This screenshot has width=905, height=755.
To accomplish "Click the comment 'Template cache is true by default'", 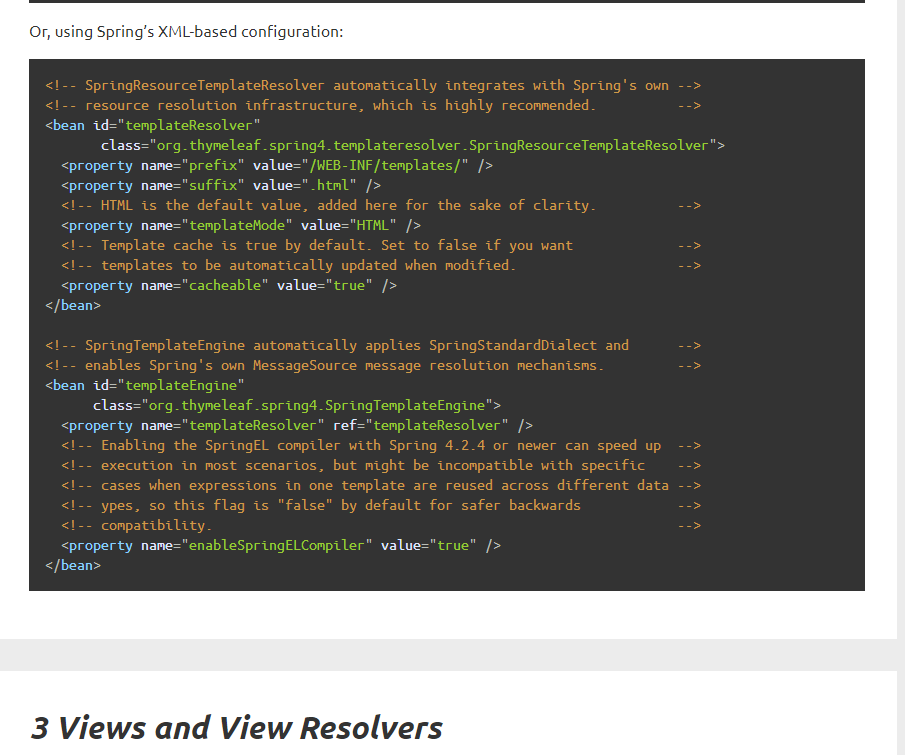I will click(x=381, y=245).
